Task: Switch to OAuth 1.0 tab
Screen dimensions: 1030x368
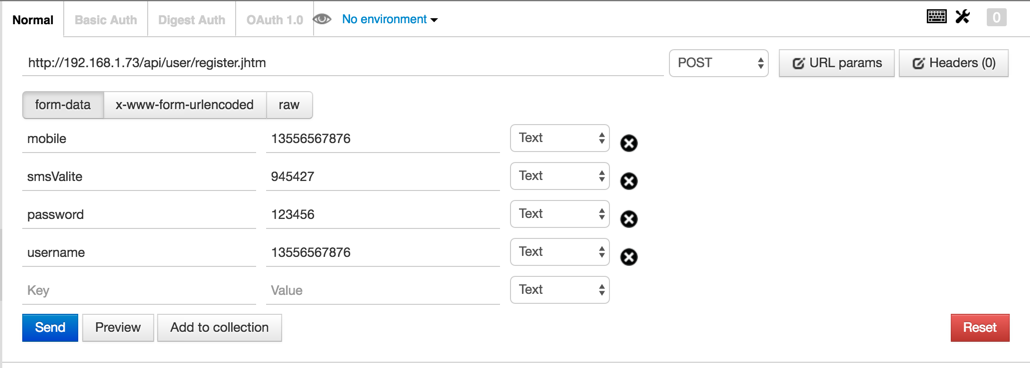Action: point(275,20)
